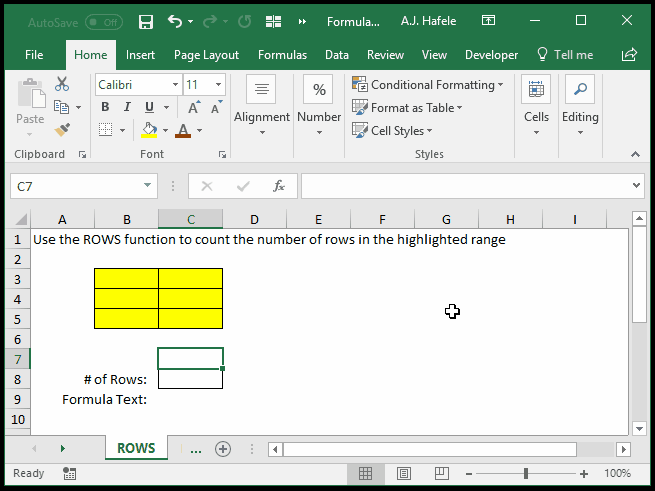Expand more Quick Access toolbar commands

click(x=302, y=21)
